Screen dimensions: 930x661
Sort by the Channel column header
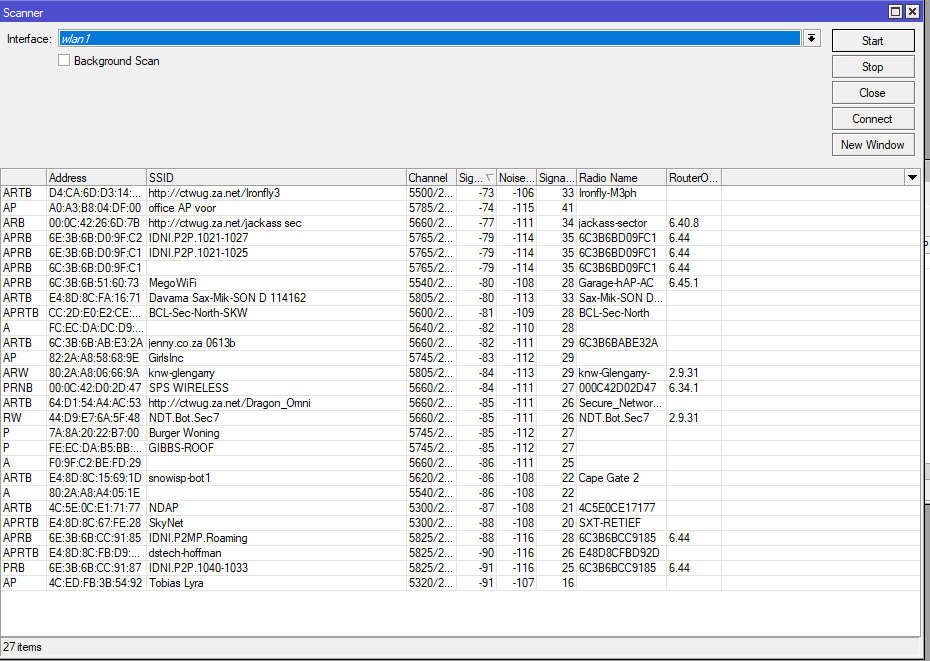(x=431, y=177)
